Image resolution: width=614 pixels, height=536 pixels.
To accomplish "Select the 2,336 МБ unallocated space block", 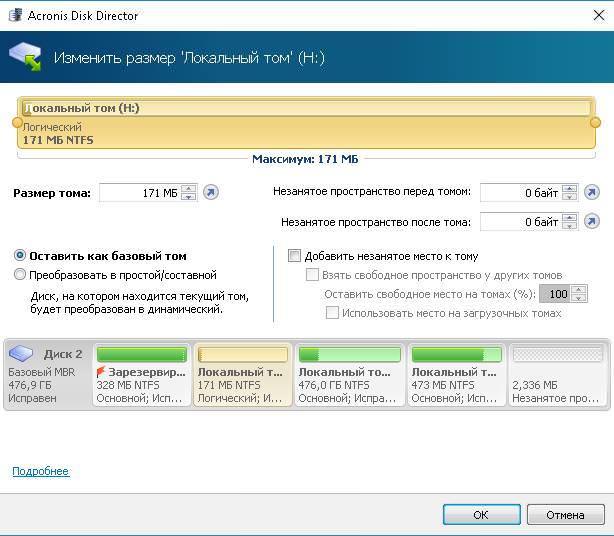I will [x=558, y=375].
